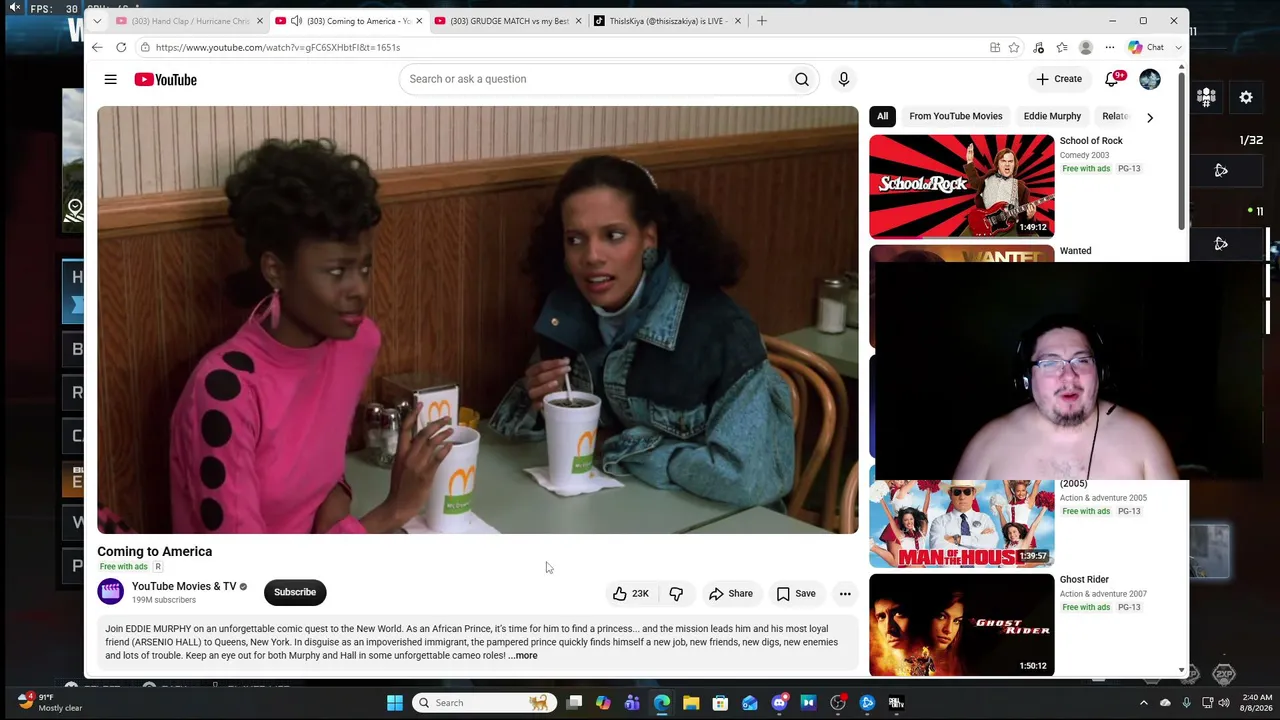Image resolution: width=1280 pixels, height=720 pixels.
Task: Save the video to a playlist
Action: click(796, 593)
